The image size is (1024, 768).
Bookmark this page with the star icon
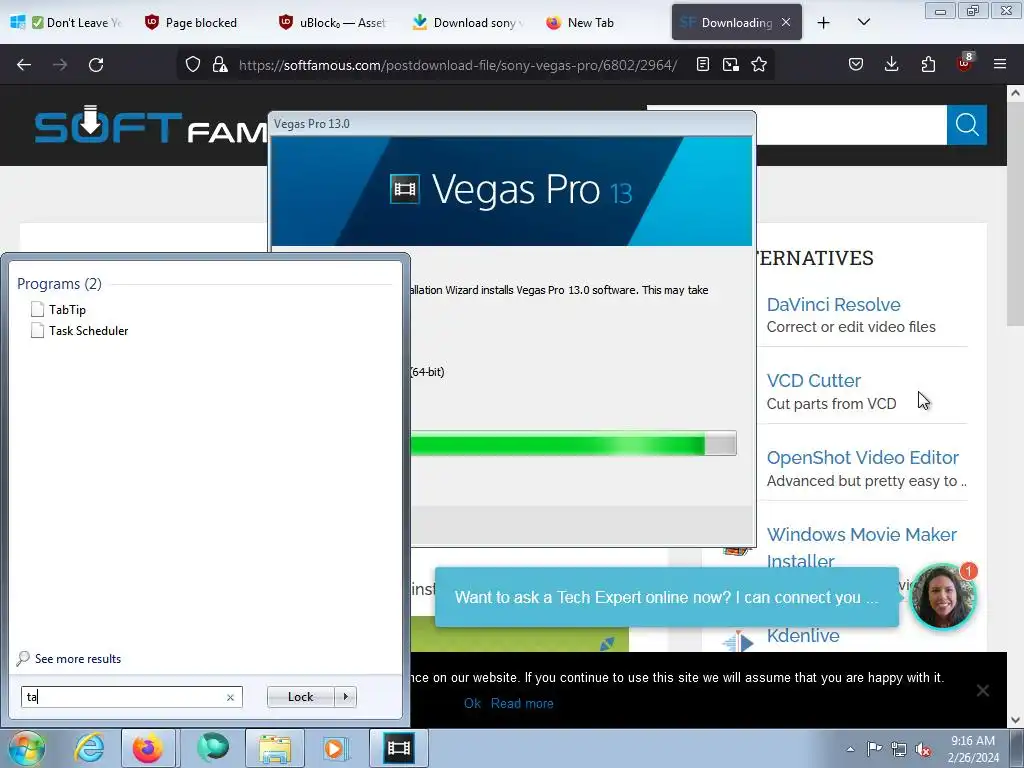759,64
